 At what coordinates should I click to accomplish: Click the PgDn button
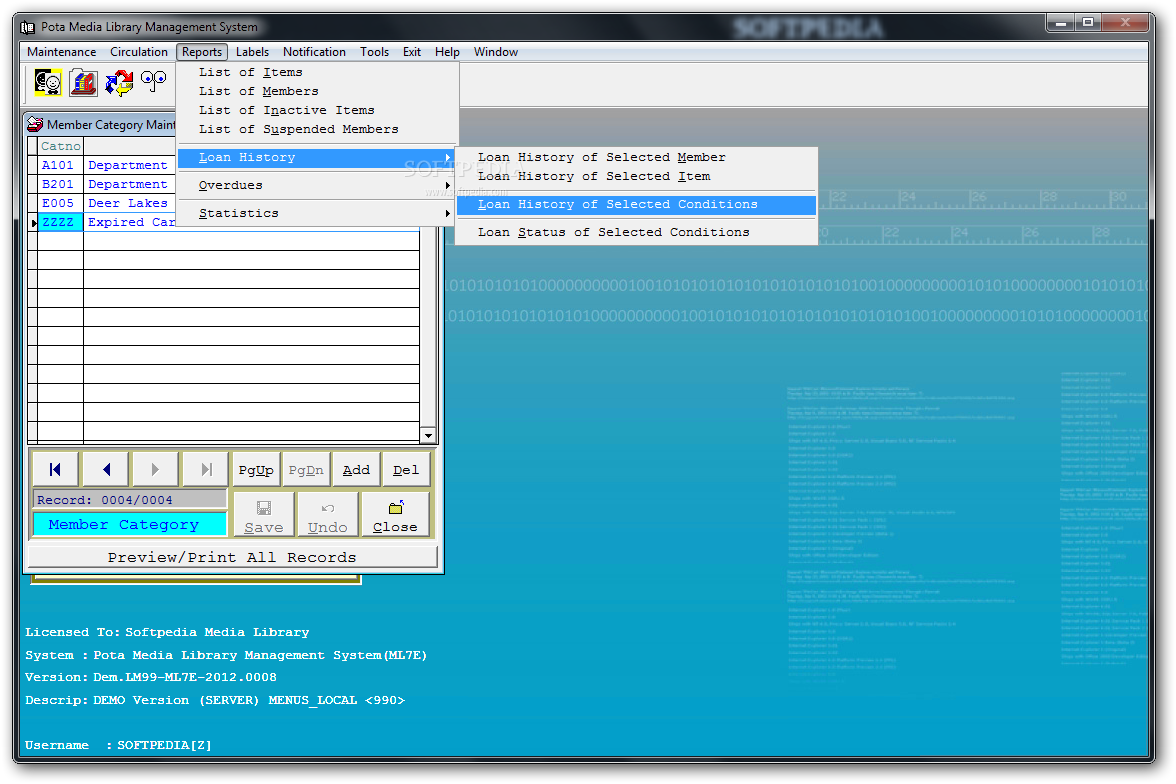pyautogui.click(x=306, y=470)
